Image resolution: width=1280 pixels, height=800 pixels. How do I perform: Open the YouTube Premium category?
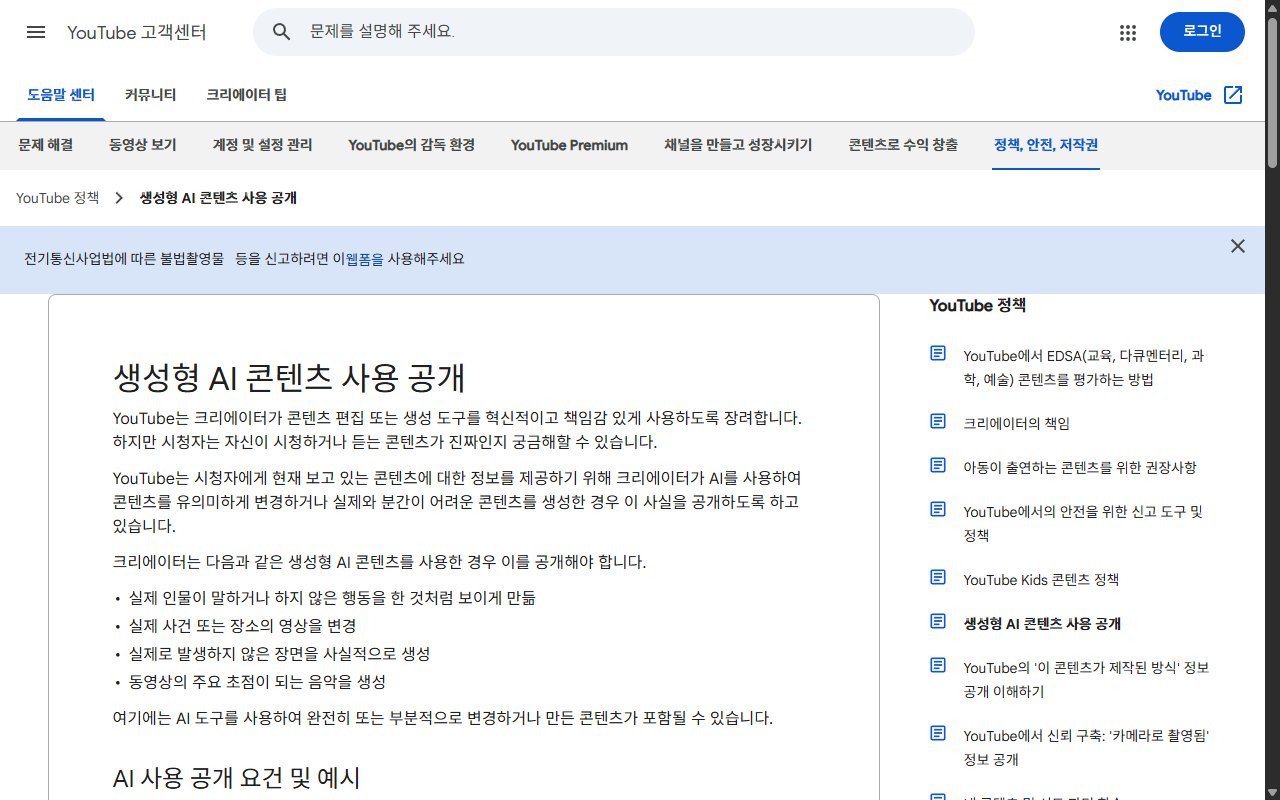pos(570,145)
